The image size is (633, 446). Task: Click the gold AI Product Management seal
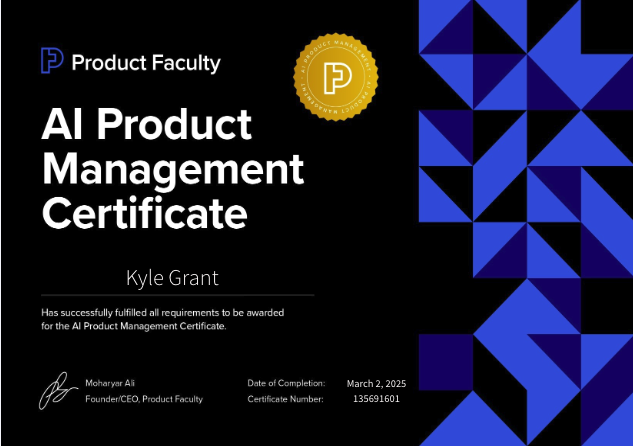[x=336, y=77]
